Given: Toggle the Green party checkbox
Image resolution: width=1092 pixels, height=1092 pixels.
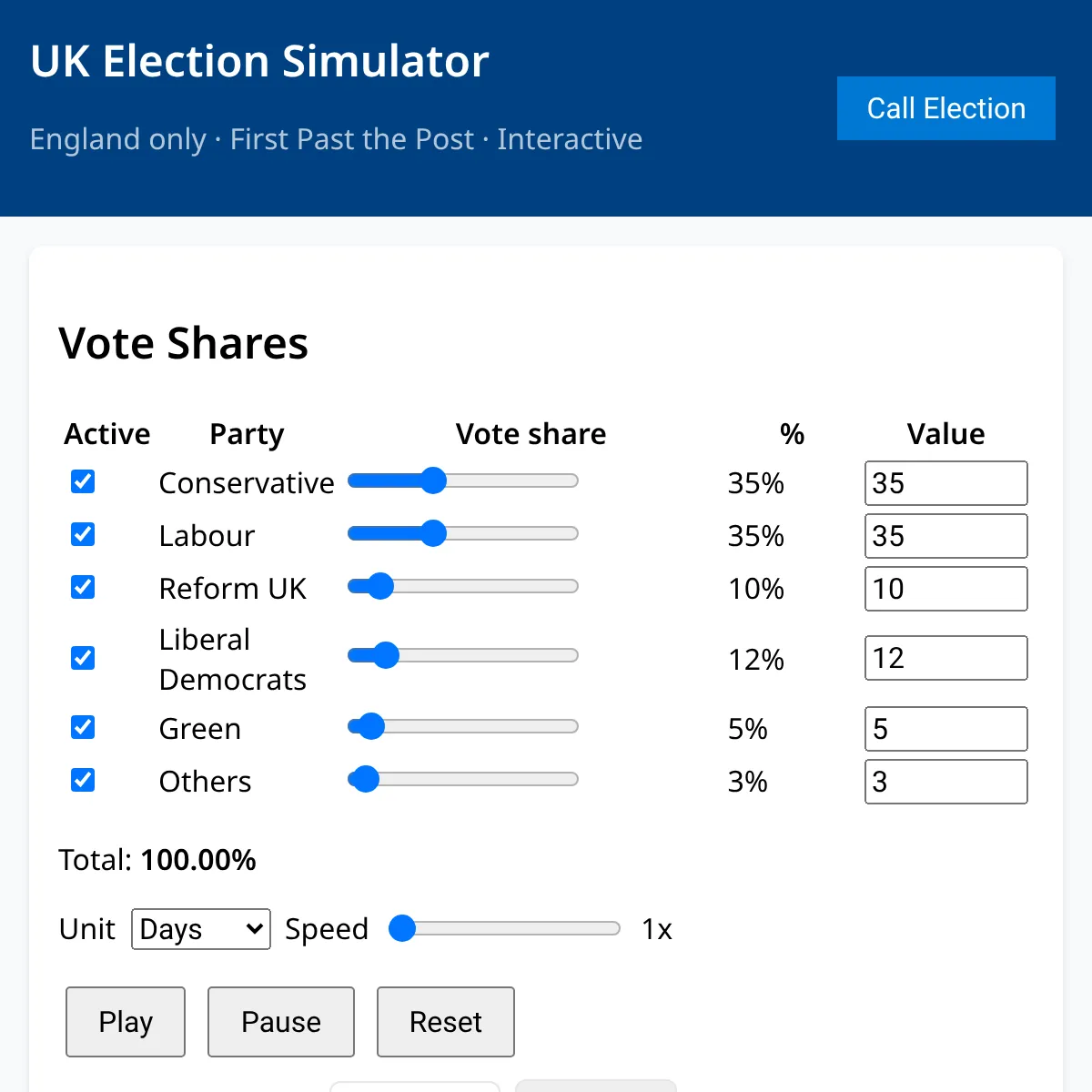Looking at the screenshot, I should [x=83, y=727].
